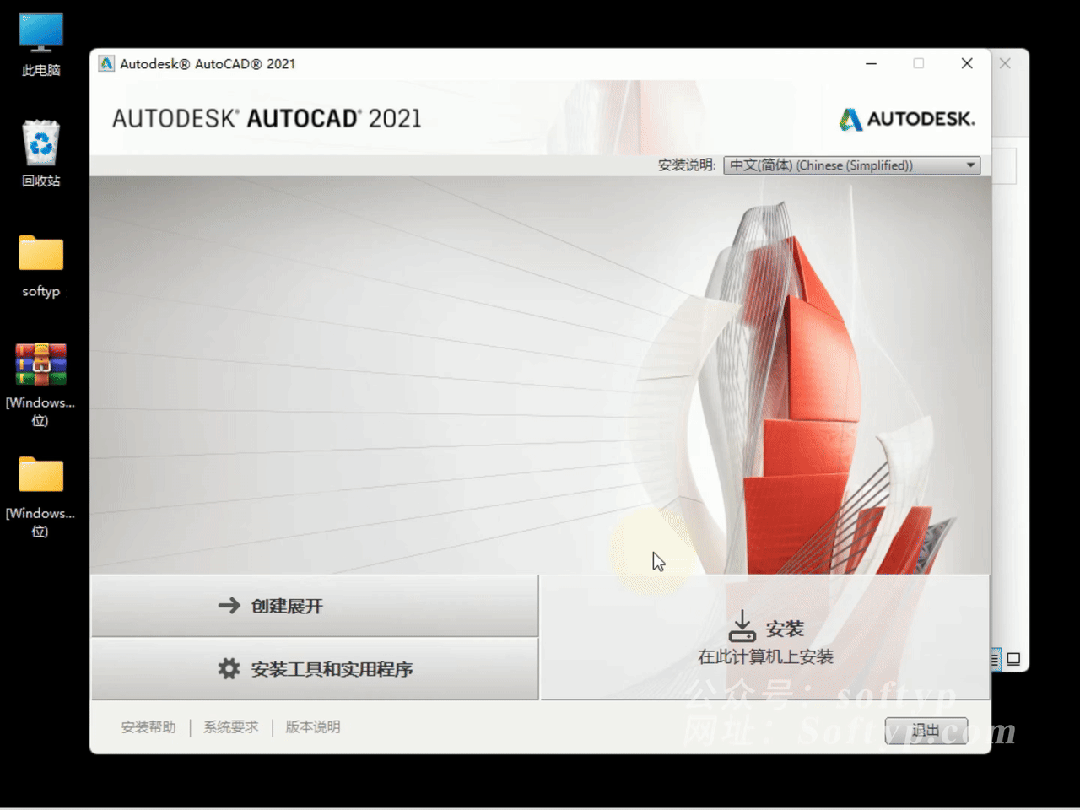The width and height of the screenshot is (1080, 810).
Task: Open the 安装帮助 link
Action: coord(148,727)
